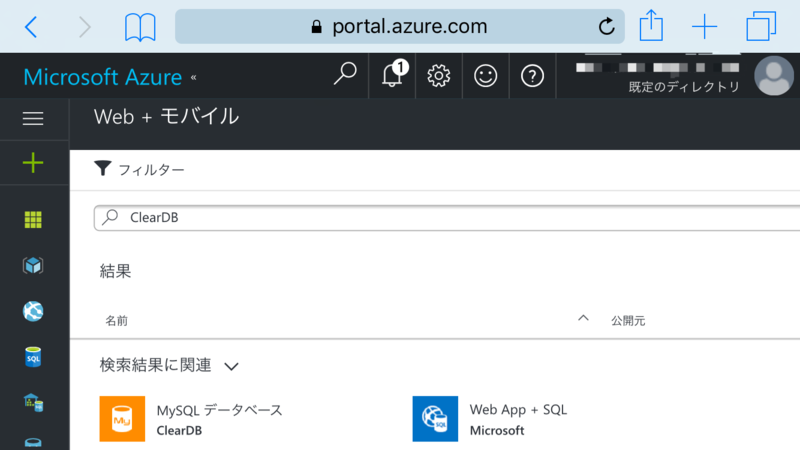Open SQL databases icon in sidebar
The height and width of the screenshot is (450, 800).
coord(33,357)
